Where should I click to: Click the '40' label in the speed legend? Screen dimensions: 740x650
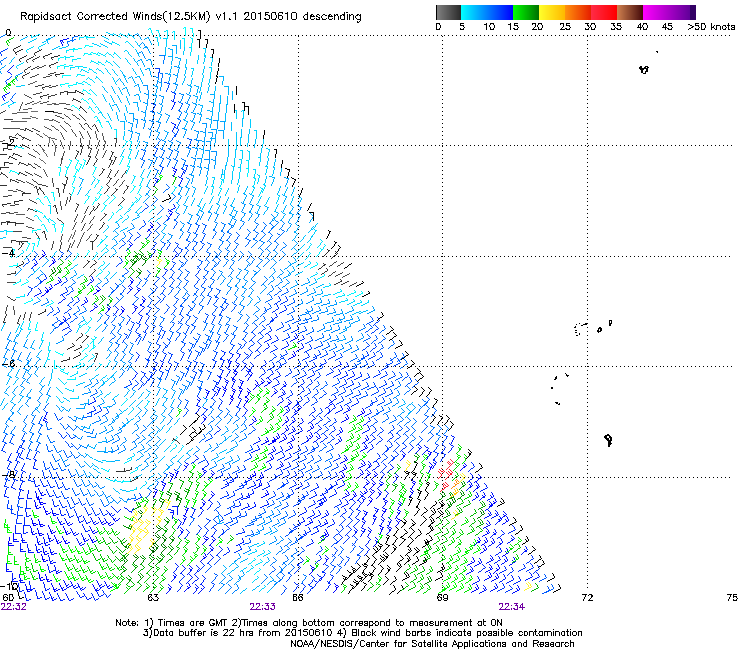coord(642,27)
